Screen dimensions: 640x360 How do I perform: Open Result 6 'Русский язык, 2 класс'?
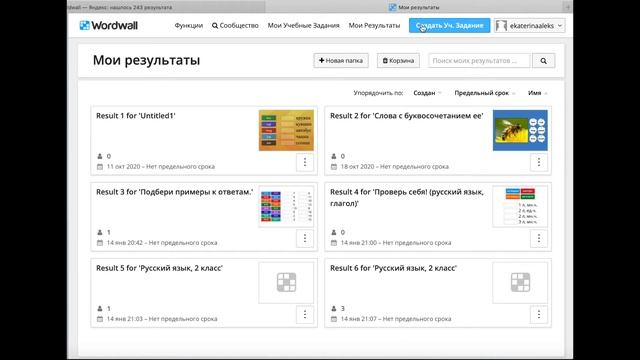tap(393, 268)
